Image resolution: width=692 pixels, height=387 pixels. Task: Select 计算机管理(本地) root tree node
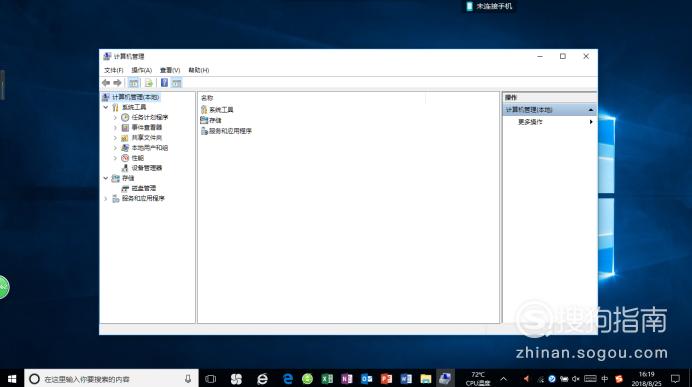pyautogui.click(x=135, y=97)
